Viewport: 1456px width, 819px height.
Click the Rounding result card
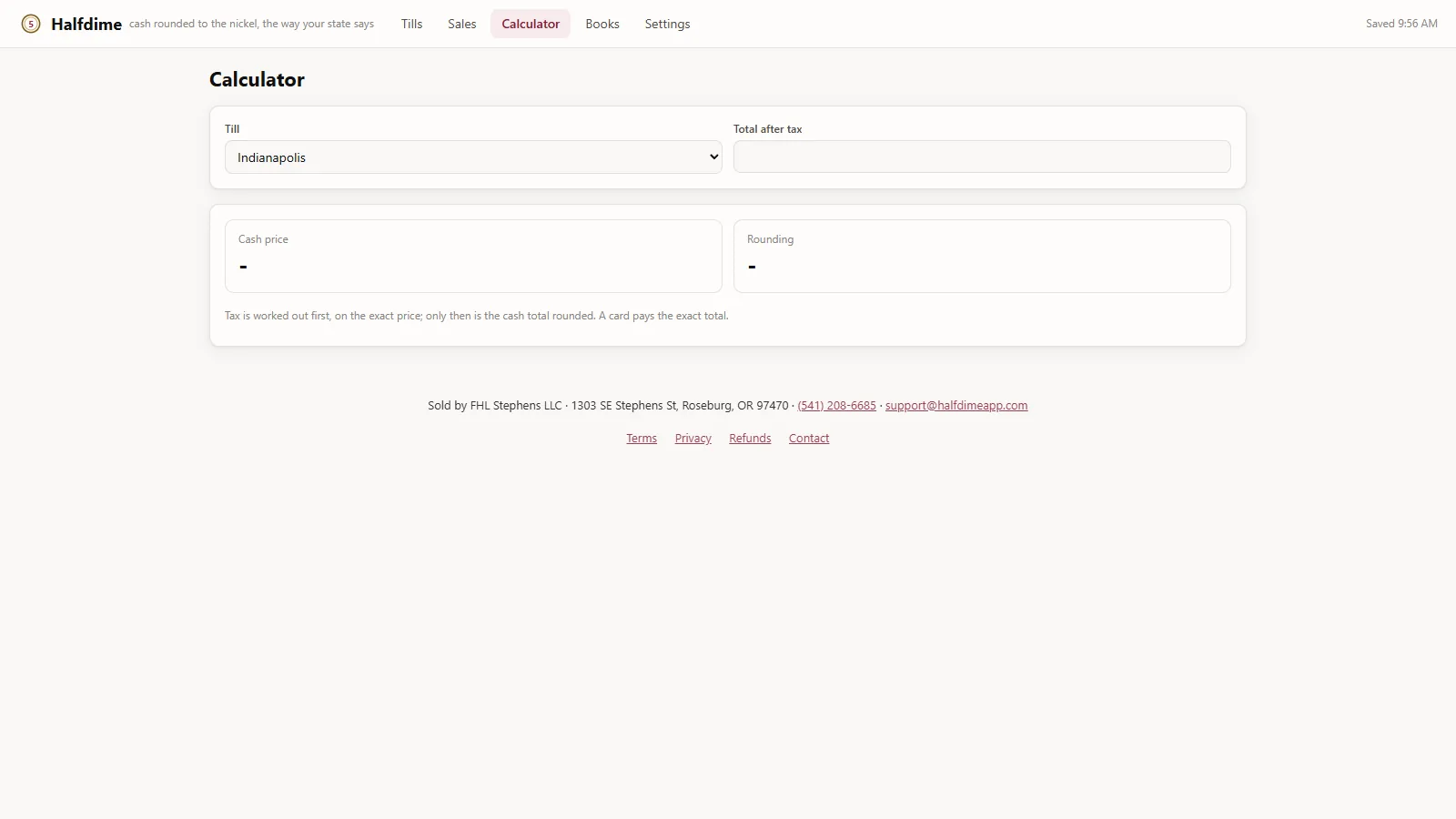coord(982,256)
